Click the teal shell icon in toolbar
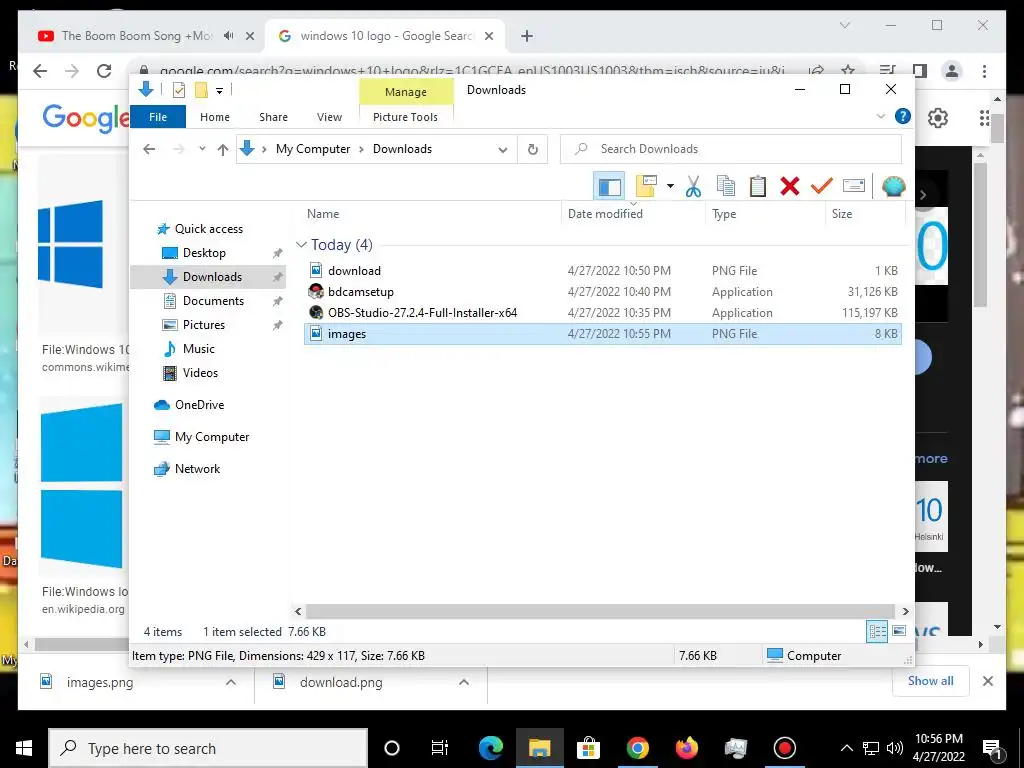This screenshot has height=768, width=1024. (x=893, y=187)
